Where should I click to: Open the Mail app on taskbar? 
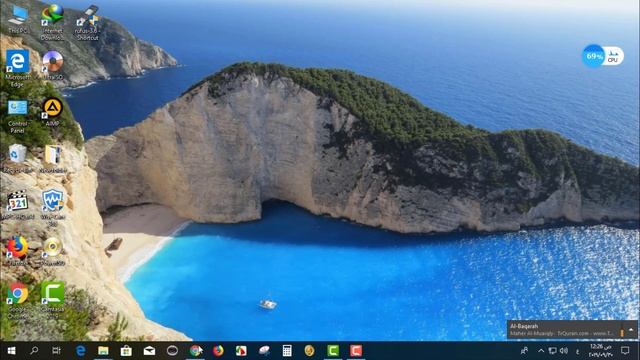[149, 351]
